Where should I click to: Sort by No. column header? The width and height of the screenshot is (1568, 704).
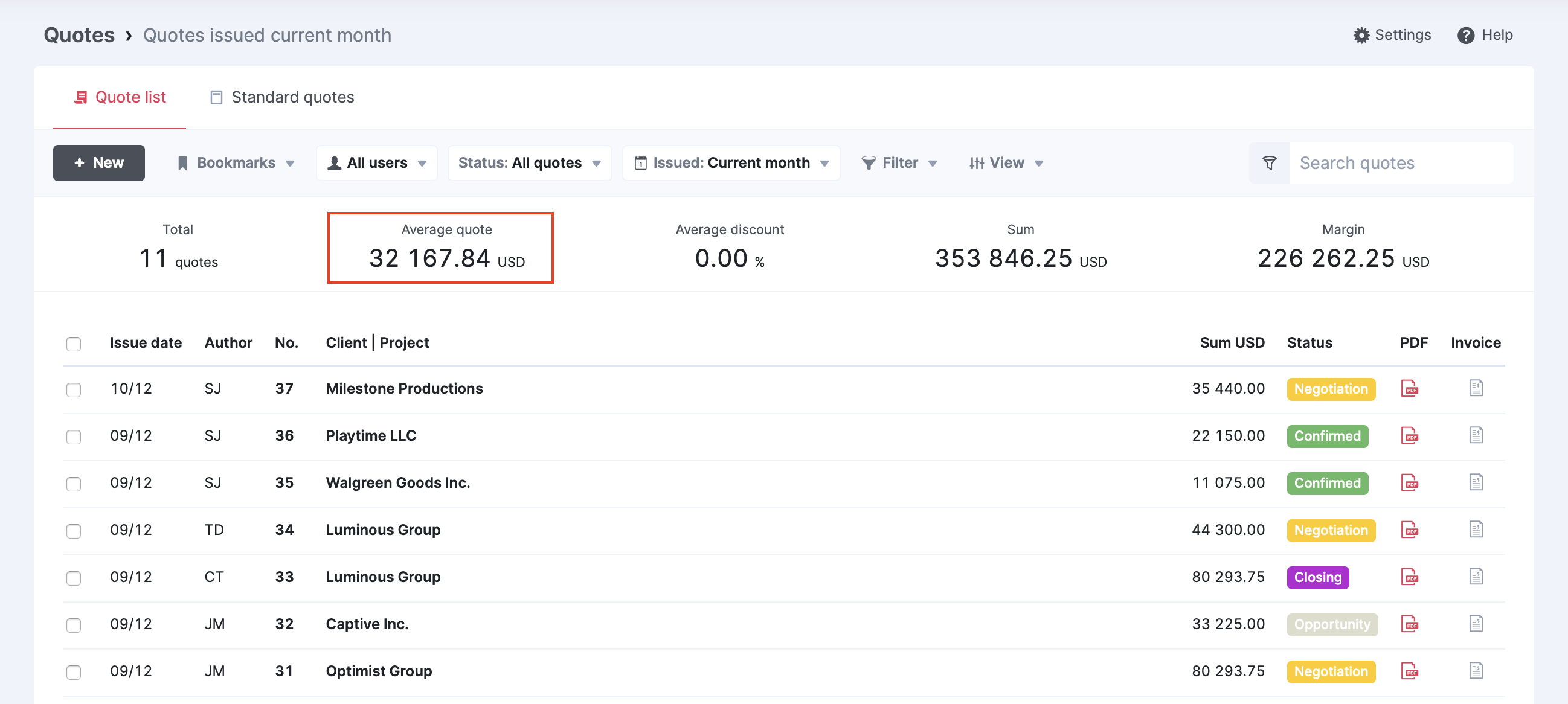(286, 342)
